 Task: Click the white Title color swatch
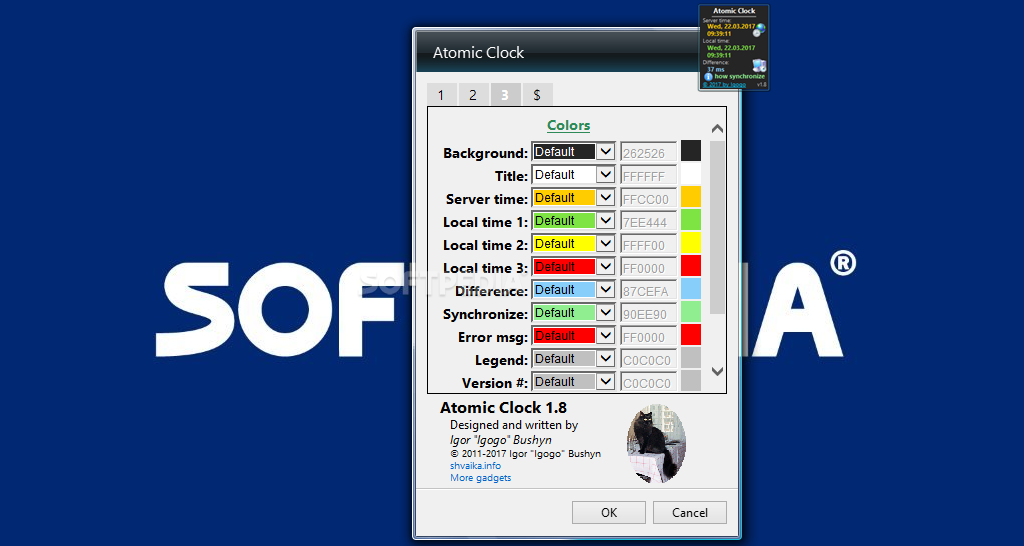point(691,174)
